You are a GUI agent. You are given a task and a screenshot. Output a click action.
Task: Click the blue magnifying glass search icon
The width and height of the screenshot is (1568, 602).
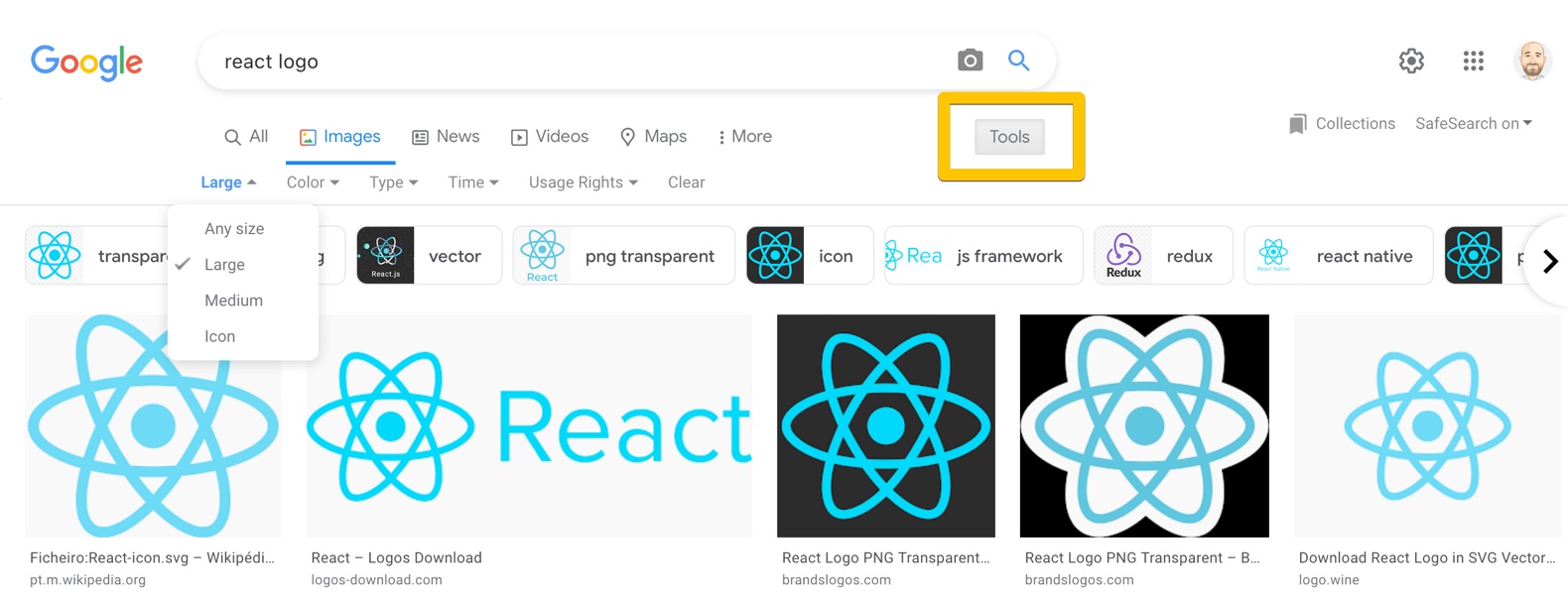pyautogui.click(x=1018, y=60)
